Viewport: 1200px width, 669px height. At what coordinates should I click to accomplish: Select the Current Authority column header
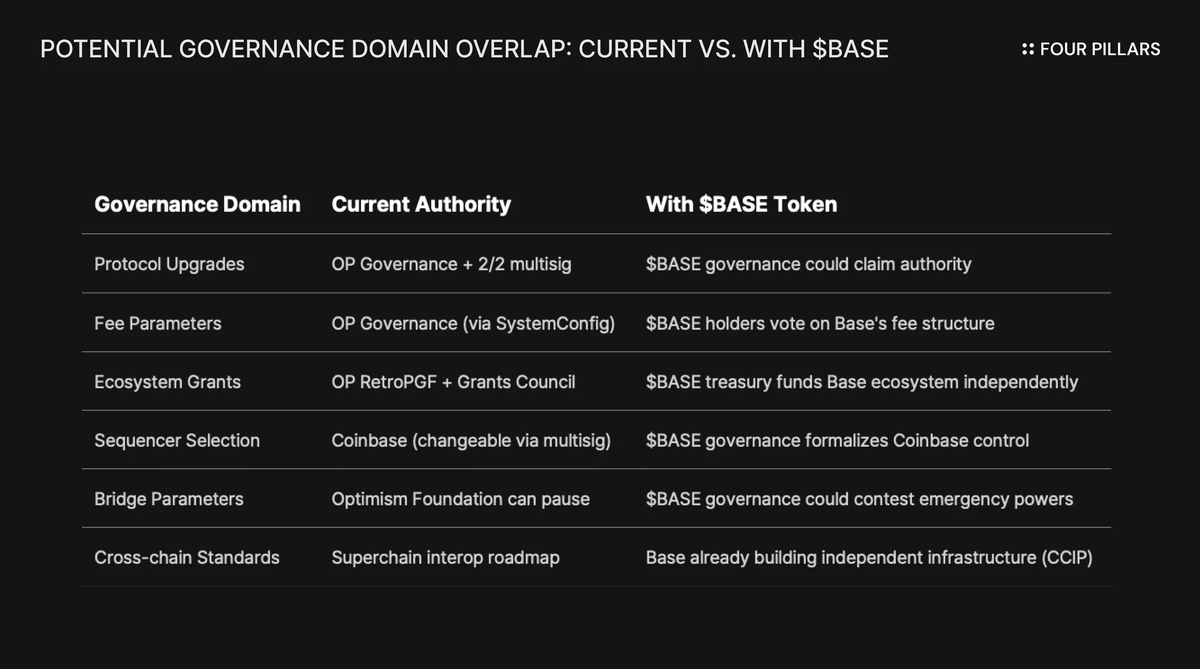[x=421, y=204]
